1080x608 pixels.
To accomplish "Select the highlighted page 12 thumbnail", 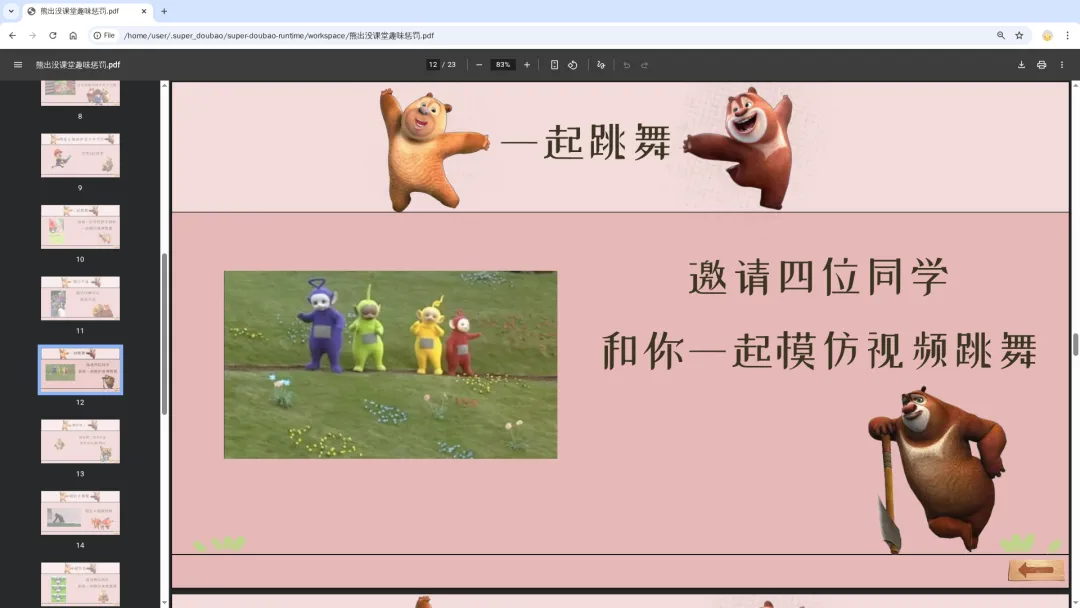I will 80,370.
